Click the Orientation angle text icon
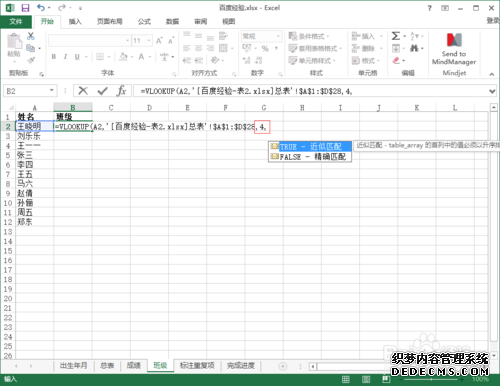Viewport: 500px width, 386px height. tap(215, 60)
